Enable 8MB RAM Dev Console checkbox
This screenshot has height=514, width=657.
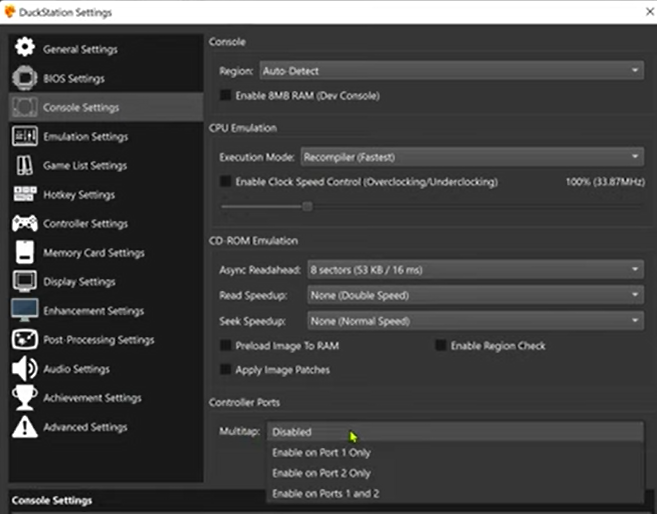225,96
